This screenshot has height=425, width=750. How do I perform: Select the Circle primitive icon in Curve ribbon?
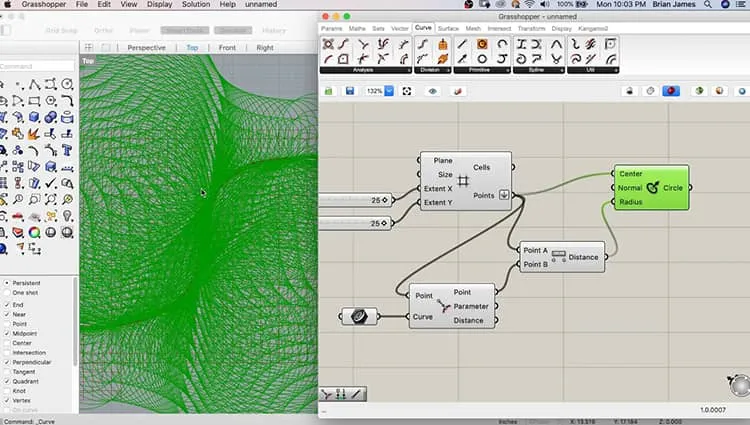click(482, 59)
